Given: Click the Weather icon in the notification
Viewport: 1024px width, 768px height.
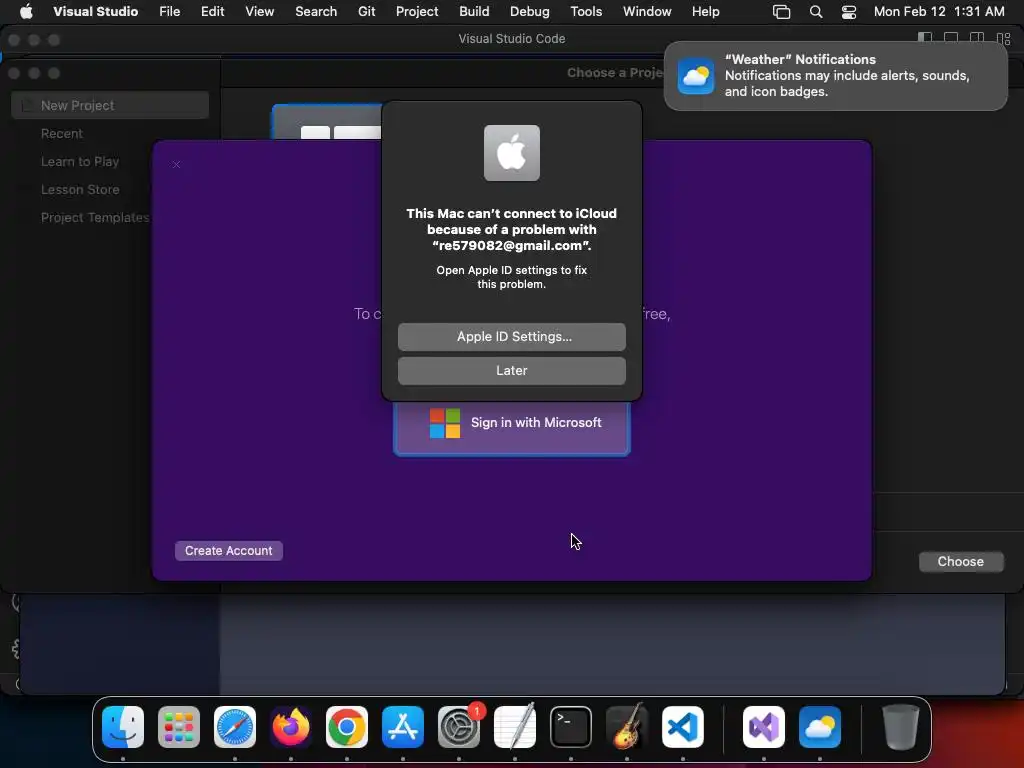Looking at the screenshot, I should pos(696,76).
